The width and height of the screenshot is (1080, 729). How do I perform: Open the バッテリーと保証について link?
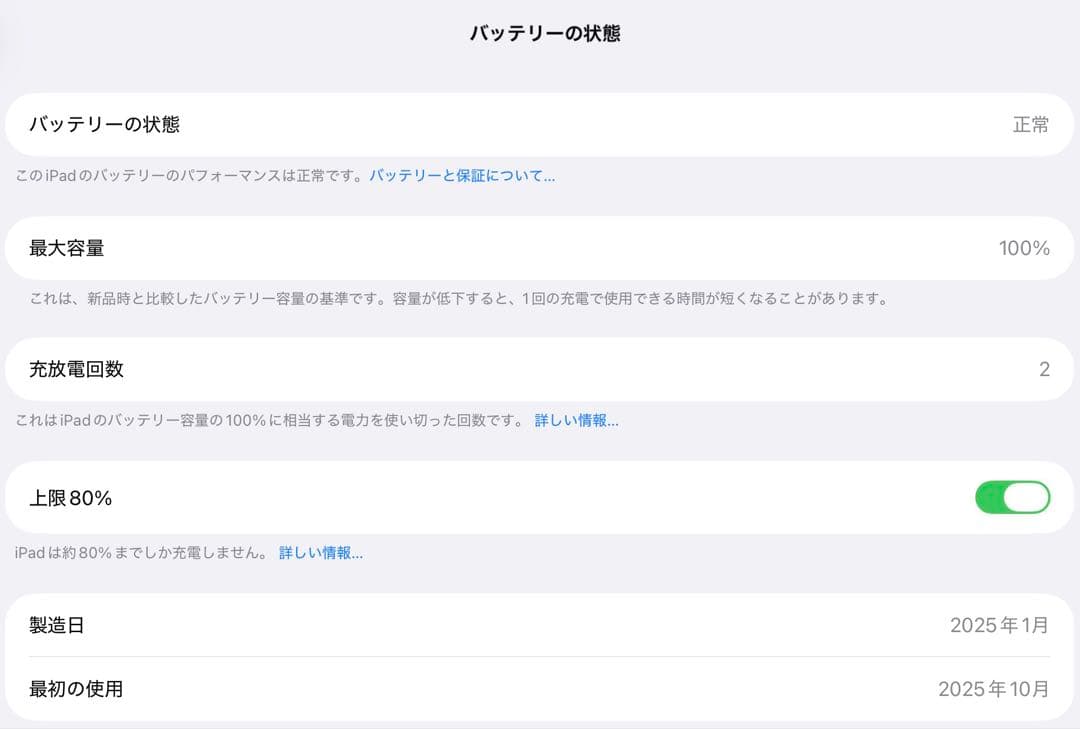[462, 176]
